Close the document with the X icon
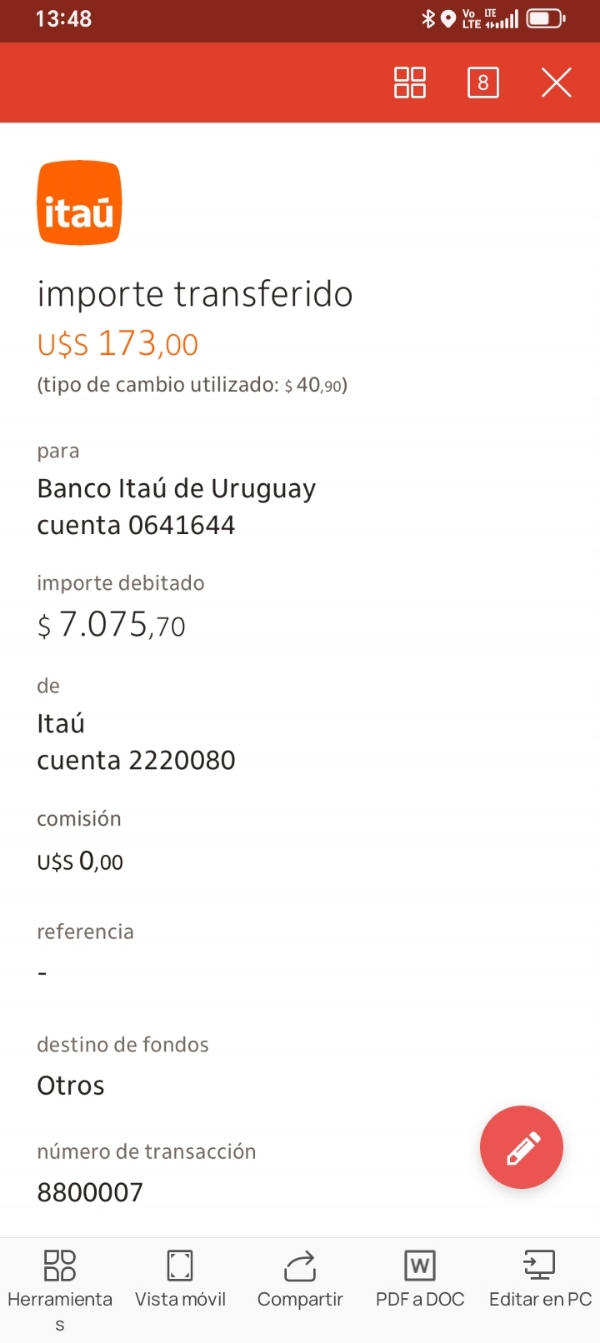The width and height of the screenshot is (600, 1343). tap(556, 83)
